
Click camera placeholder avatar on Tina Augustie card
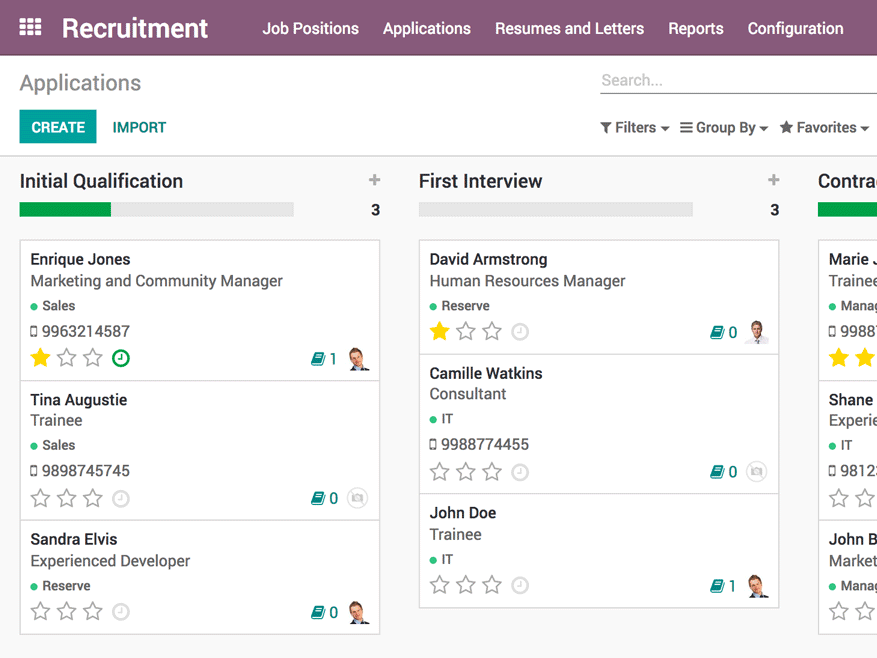pos(357,498)
